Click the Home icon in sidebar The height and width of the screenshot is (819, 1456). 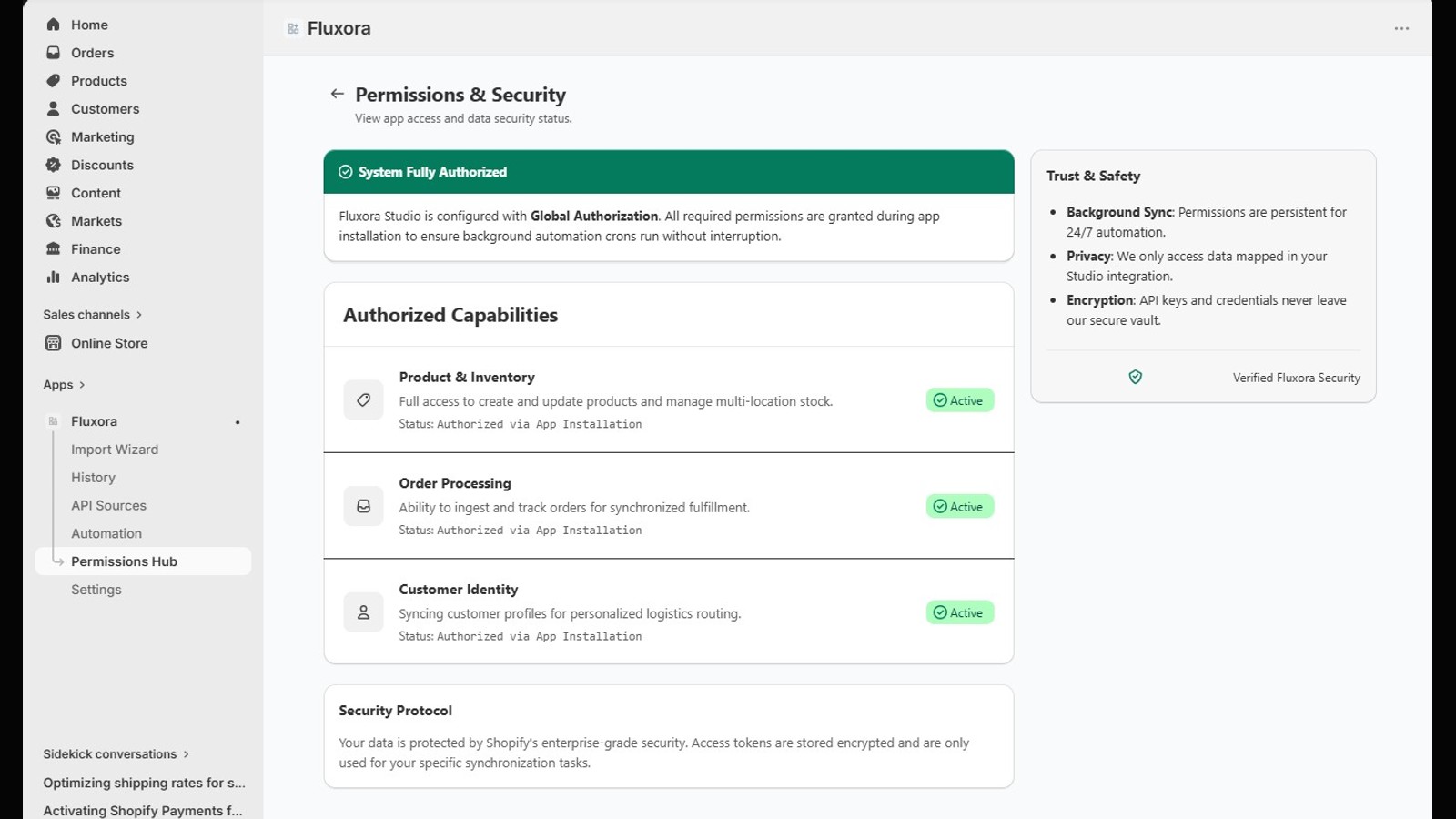click(x=53, y=25)
